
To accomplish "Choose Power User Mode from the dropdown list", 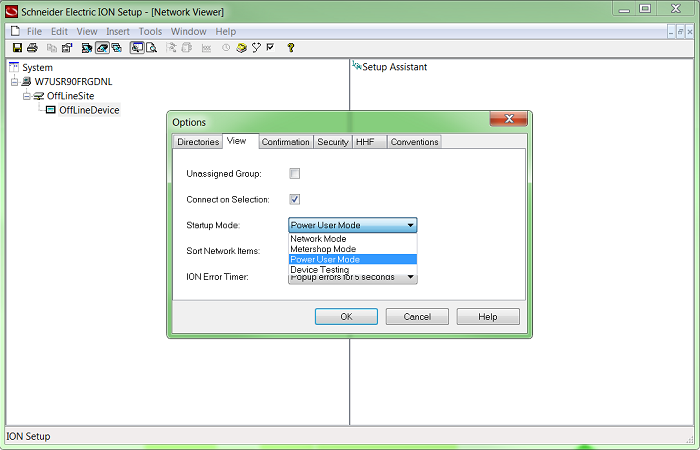I will coord(353,259).
